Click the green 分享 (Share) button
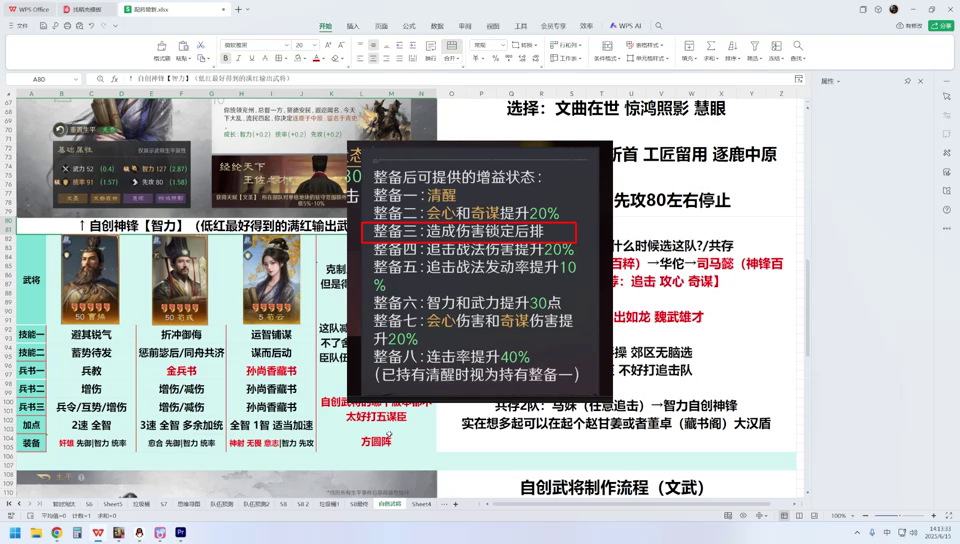Screen dimensions: 960x544 coord(940,26)
